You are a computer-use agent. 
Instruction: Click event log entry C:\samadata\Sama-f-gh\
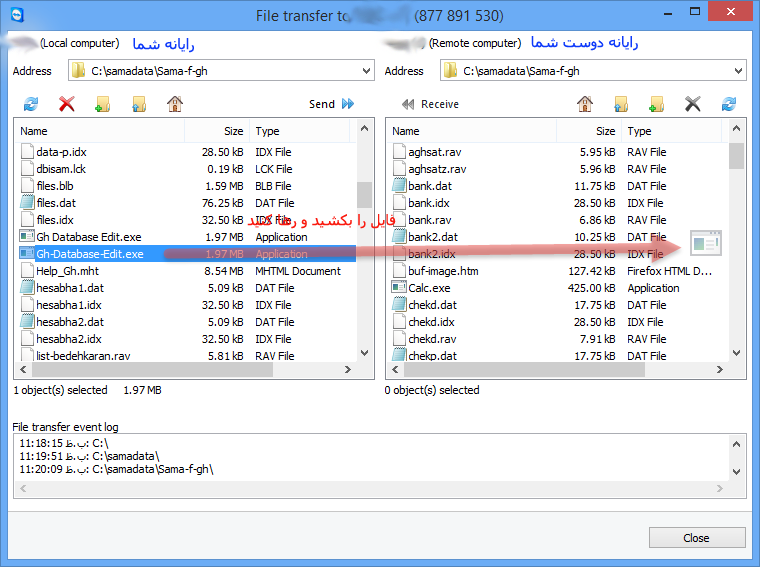(116, 469)
